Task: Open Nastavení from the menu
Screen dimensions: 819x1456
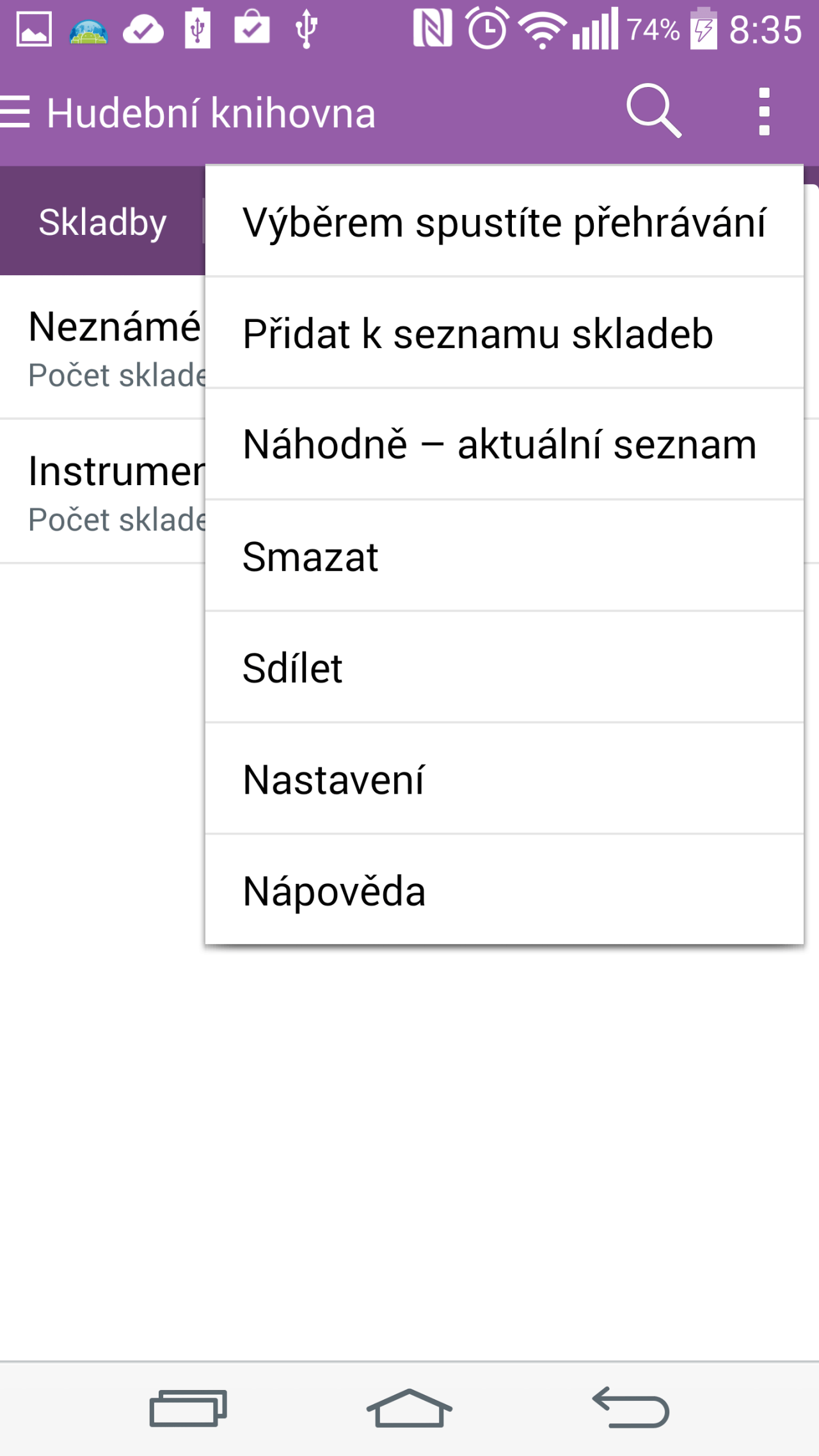Action: pyautogui.click(x=504, y=779)
